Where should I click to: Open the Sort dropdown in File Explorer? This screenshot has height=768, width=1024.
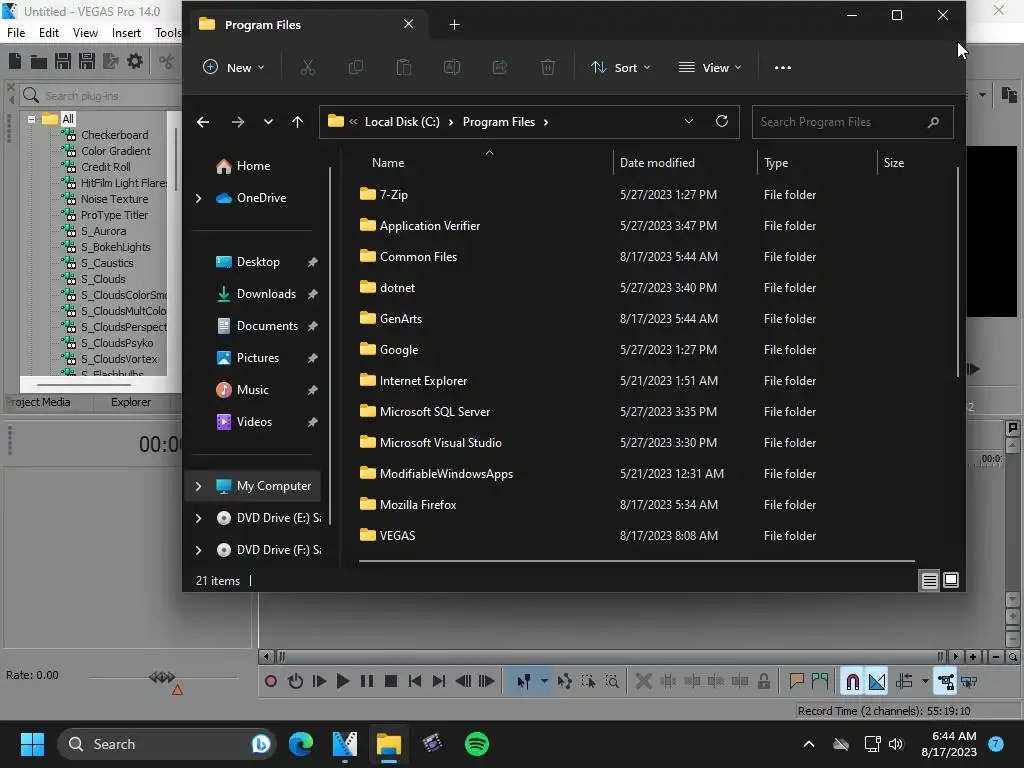pos(620,67)
